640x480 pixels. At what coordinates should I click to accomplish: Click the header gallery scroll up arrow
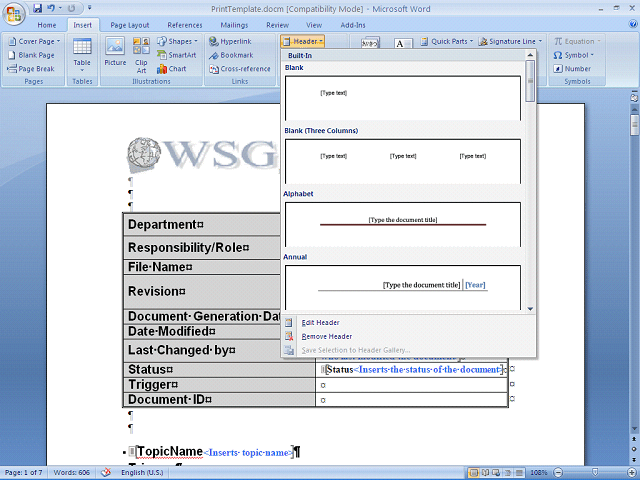tap(530, 55)
